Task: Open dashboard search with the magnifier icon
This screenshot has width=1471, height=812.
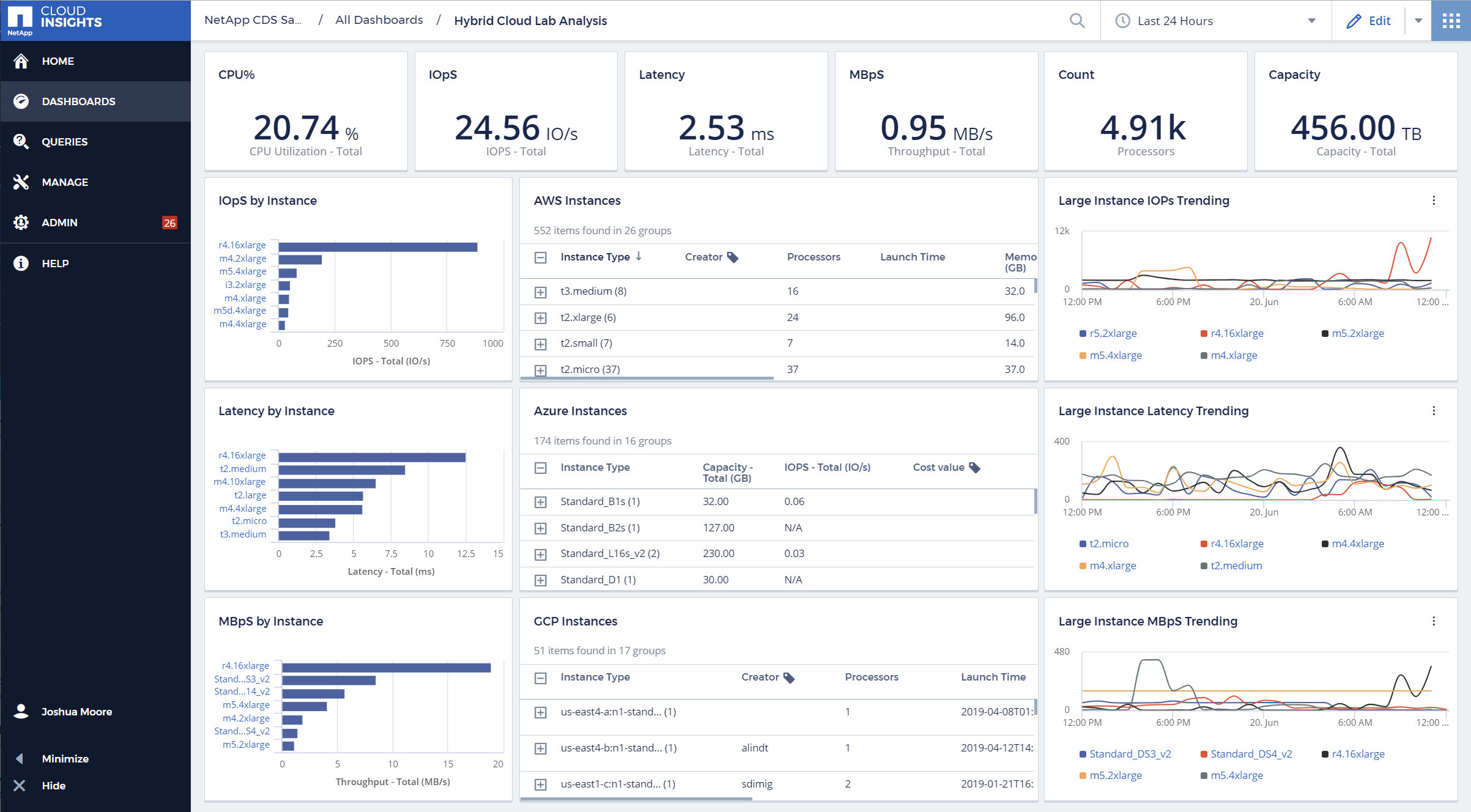Action: pyautogui.click(x=1077, y=20)
